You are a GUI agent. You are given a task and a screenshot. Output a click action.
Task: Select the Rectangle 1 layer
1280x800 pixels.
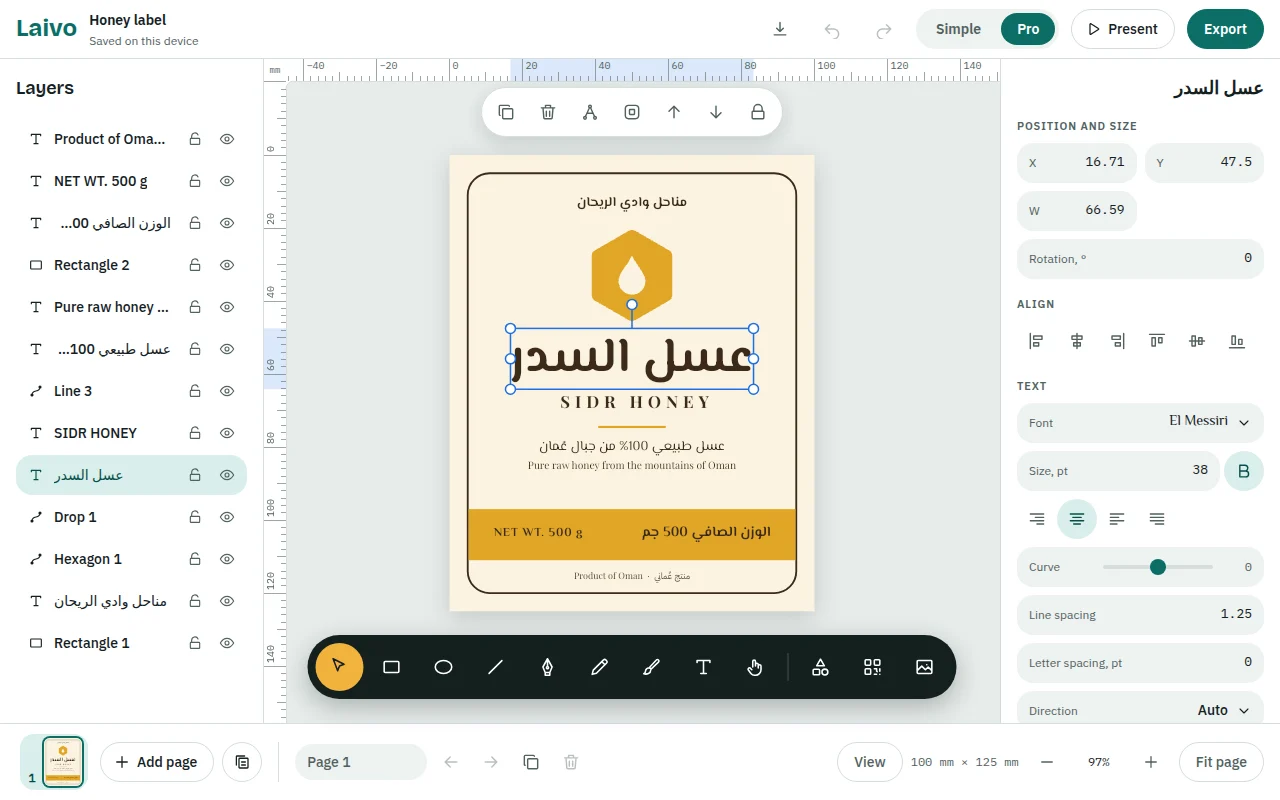pyautogui.click(x=131, y=643)
